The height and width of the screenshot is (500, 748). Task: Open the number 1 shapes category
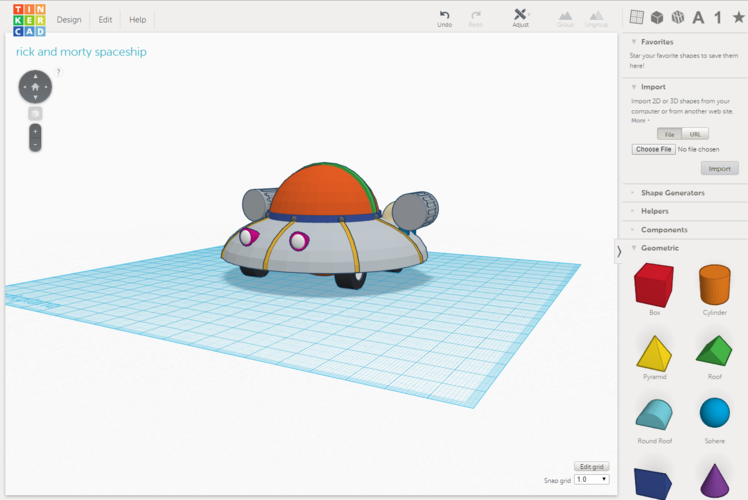coord(717,18)
